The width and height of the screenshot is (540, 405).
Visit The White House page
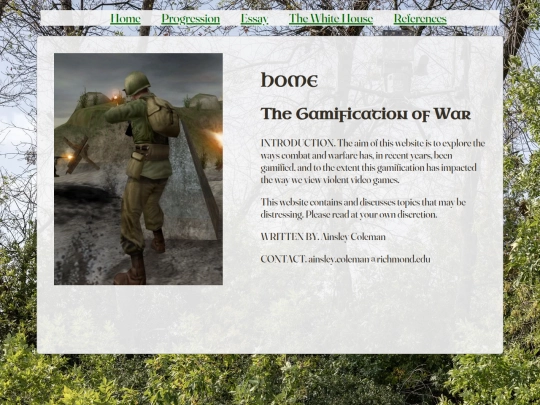point(331,19)
